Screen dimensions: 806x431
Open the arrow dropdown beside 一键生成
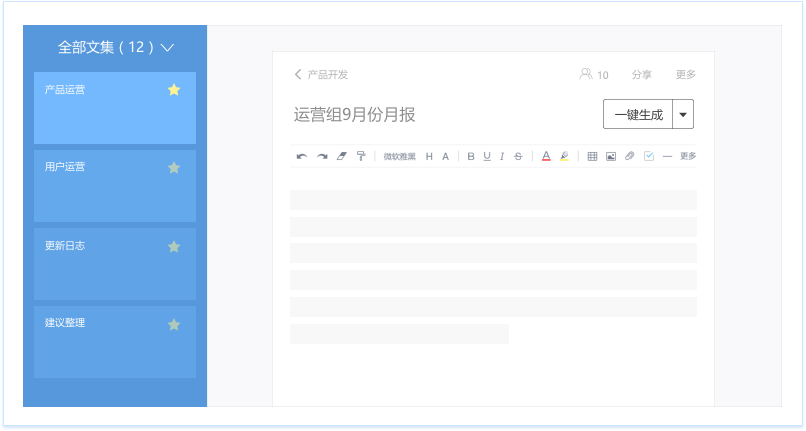(683, 115)
